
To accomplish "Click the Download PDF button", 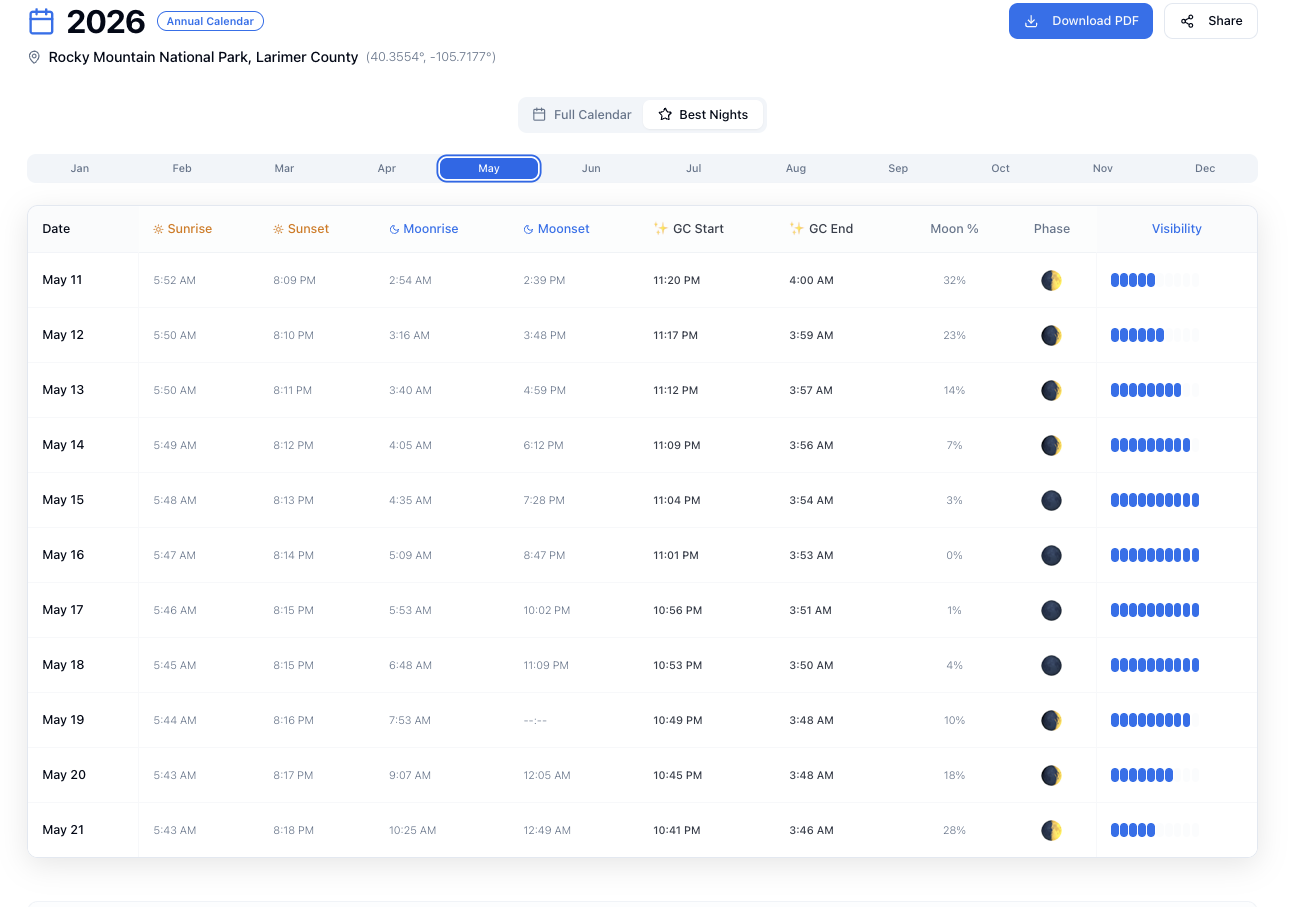I will point(1080,21).
